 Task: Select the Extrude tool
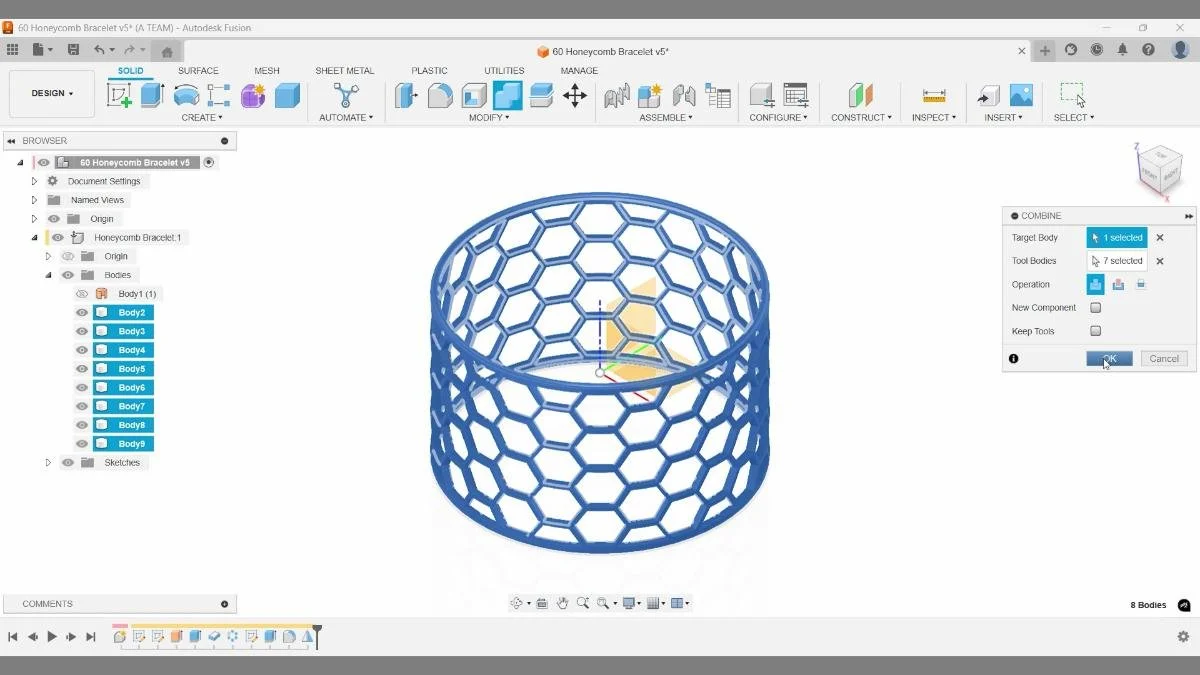point(152,95)
